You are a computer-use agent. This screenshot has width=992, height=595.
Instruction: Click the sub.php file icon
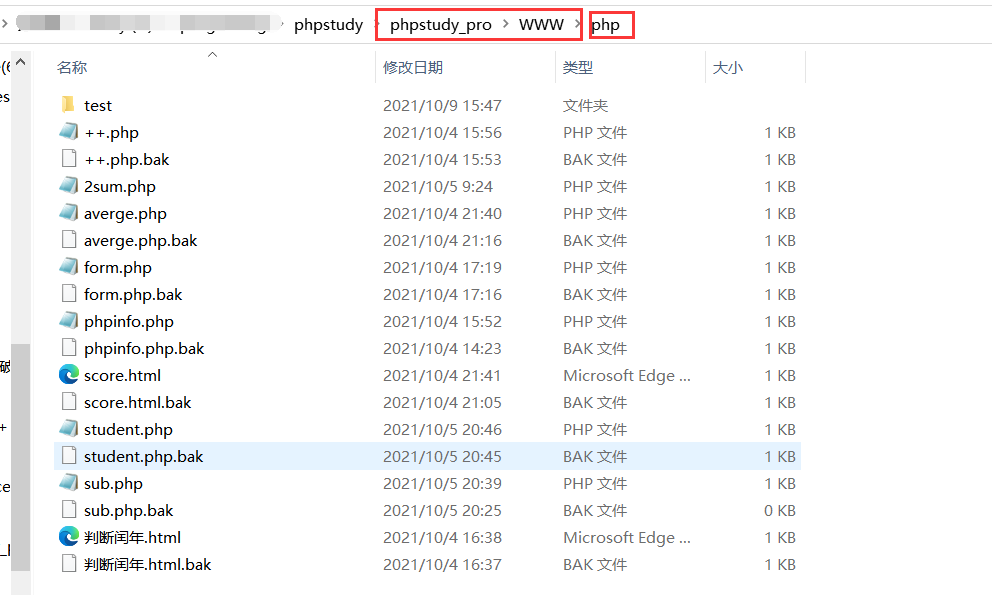click(68, 482)
